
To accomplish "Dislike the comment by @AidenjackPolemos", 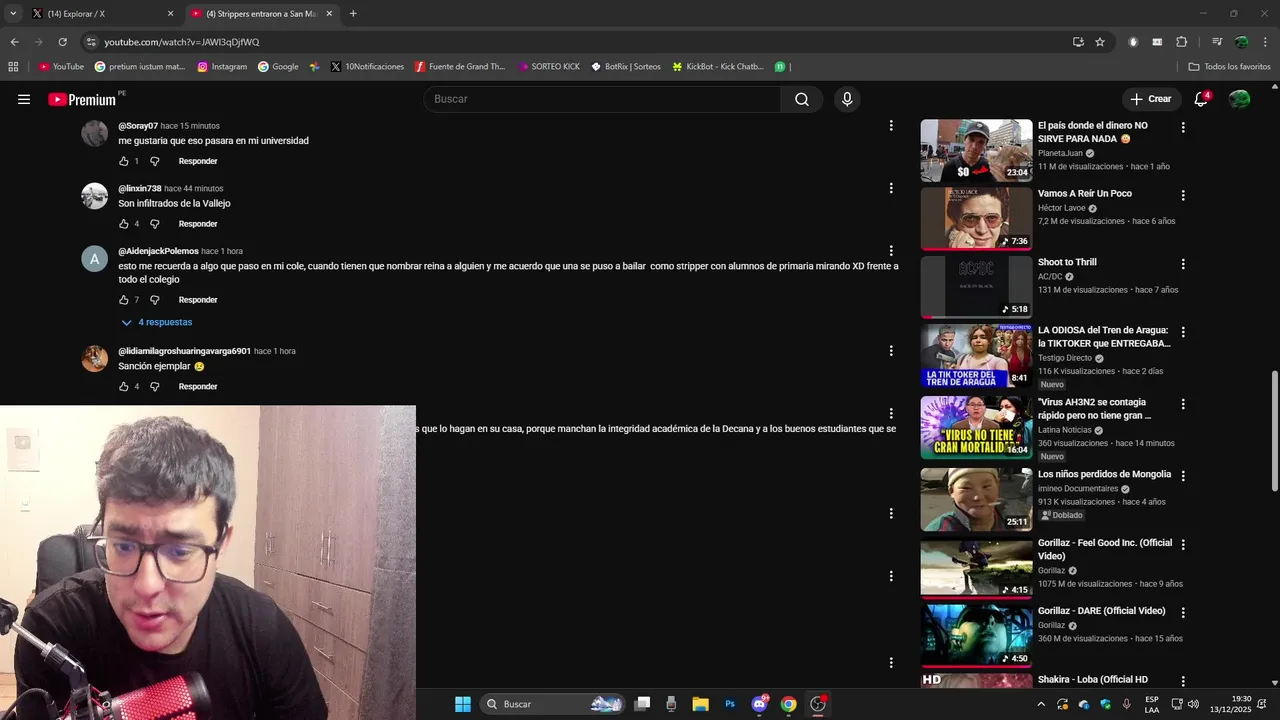I will [155, 300].
